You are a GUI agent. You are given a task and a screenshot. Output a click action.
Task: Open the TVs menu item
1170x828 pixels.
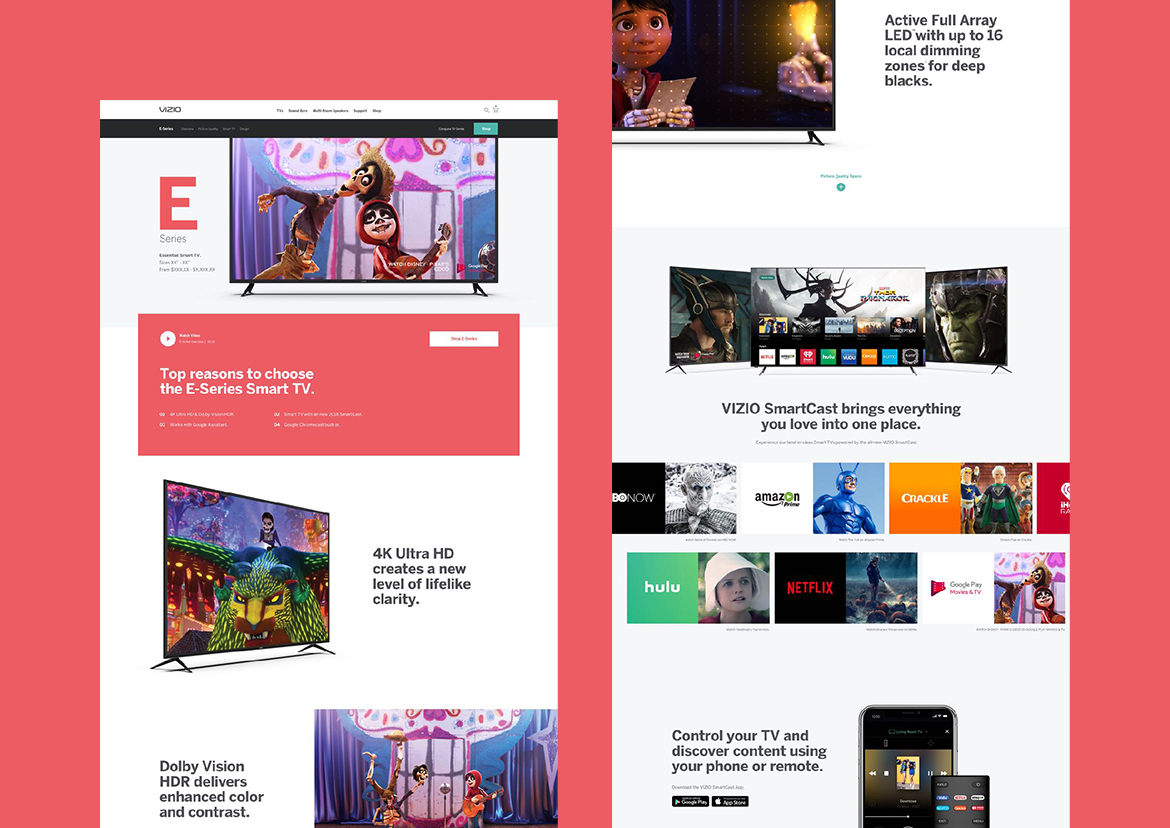coord(280,111)
